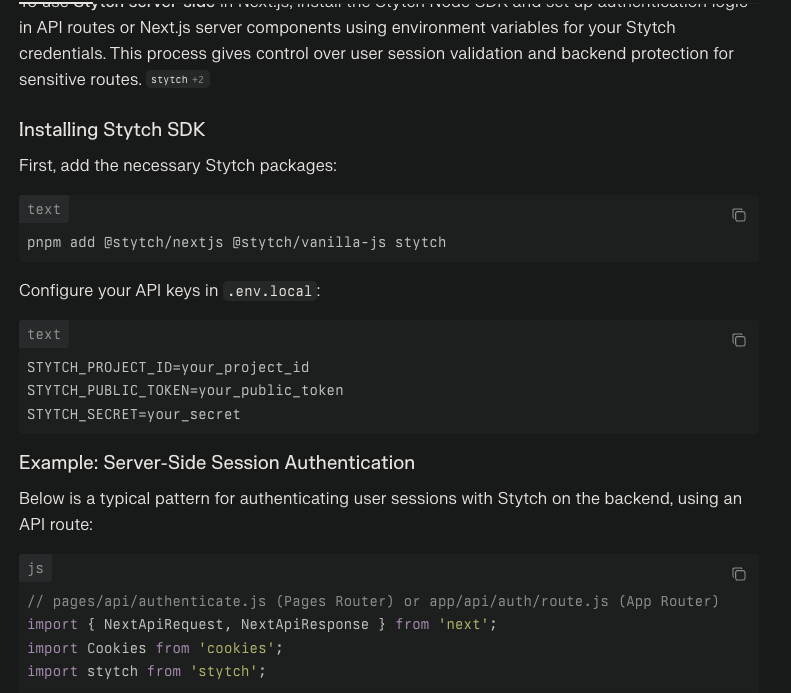Click the STYTCH_PROJECT_ID line
Image resolution: width=791 pixels, height=693 pixels.
click(x=168, y=367)
